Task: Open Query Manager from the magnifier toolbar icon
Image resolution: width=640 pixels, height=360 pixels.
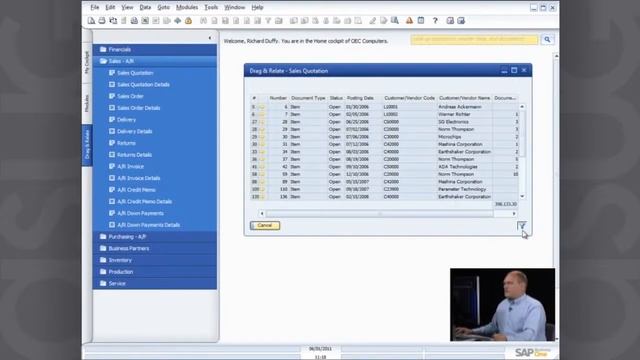Action: pyautogui.click(x=395, y=21)
